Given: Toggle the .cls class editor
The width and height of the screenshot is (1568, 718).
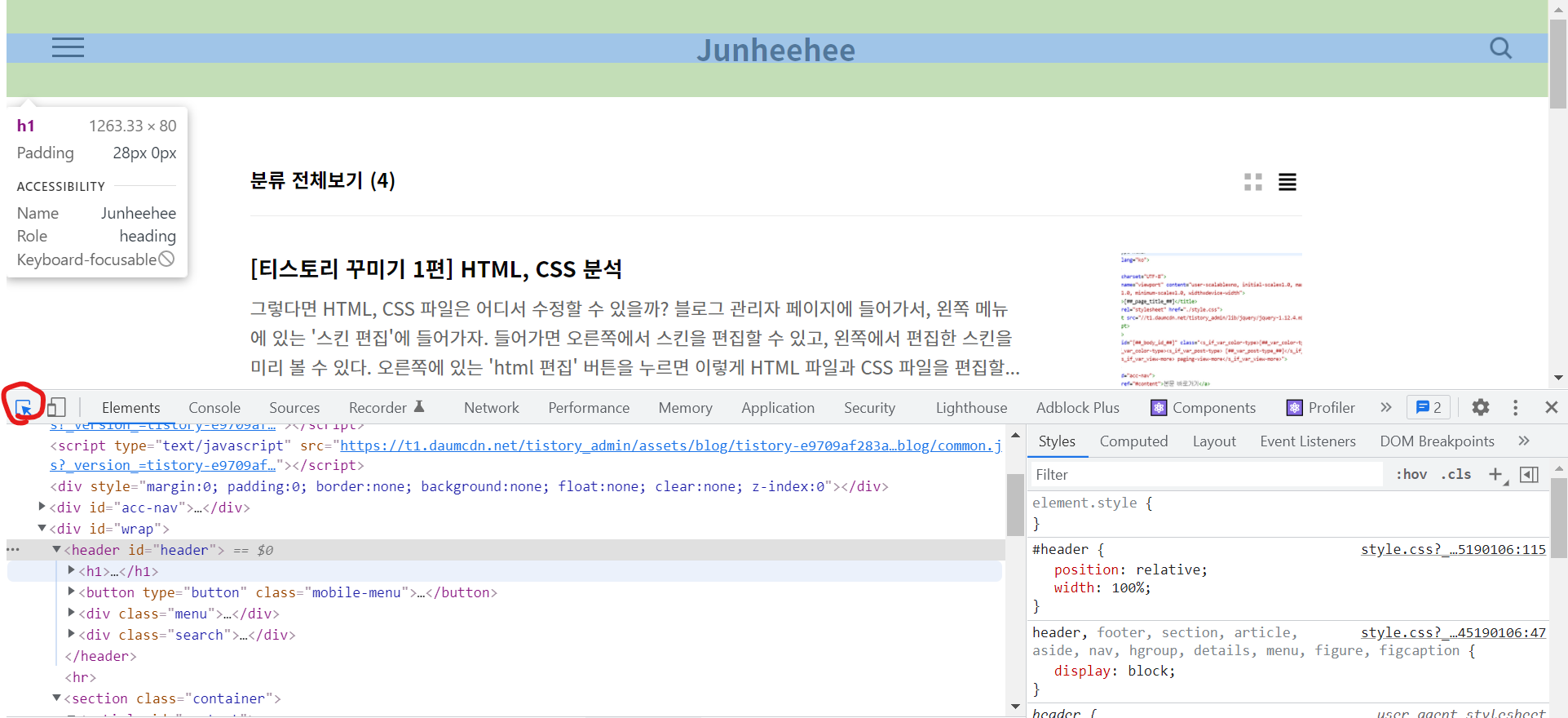Looking at the screenshot, I should [1456, 474].
